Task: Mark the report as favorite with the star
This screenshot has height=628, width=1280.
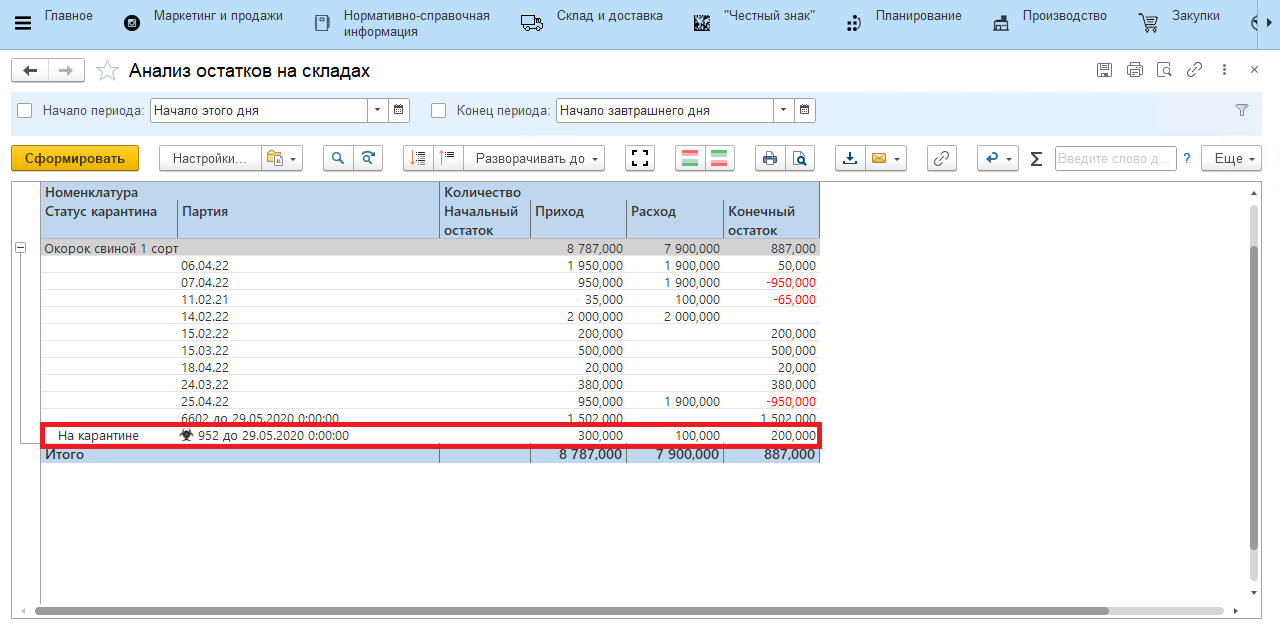Action: (107, 71)
